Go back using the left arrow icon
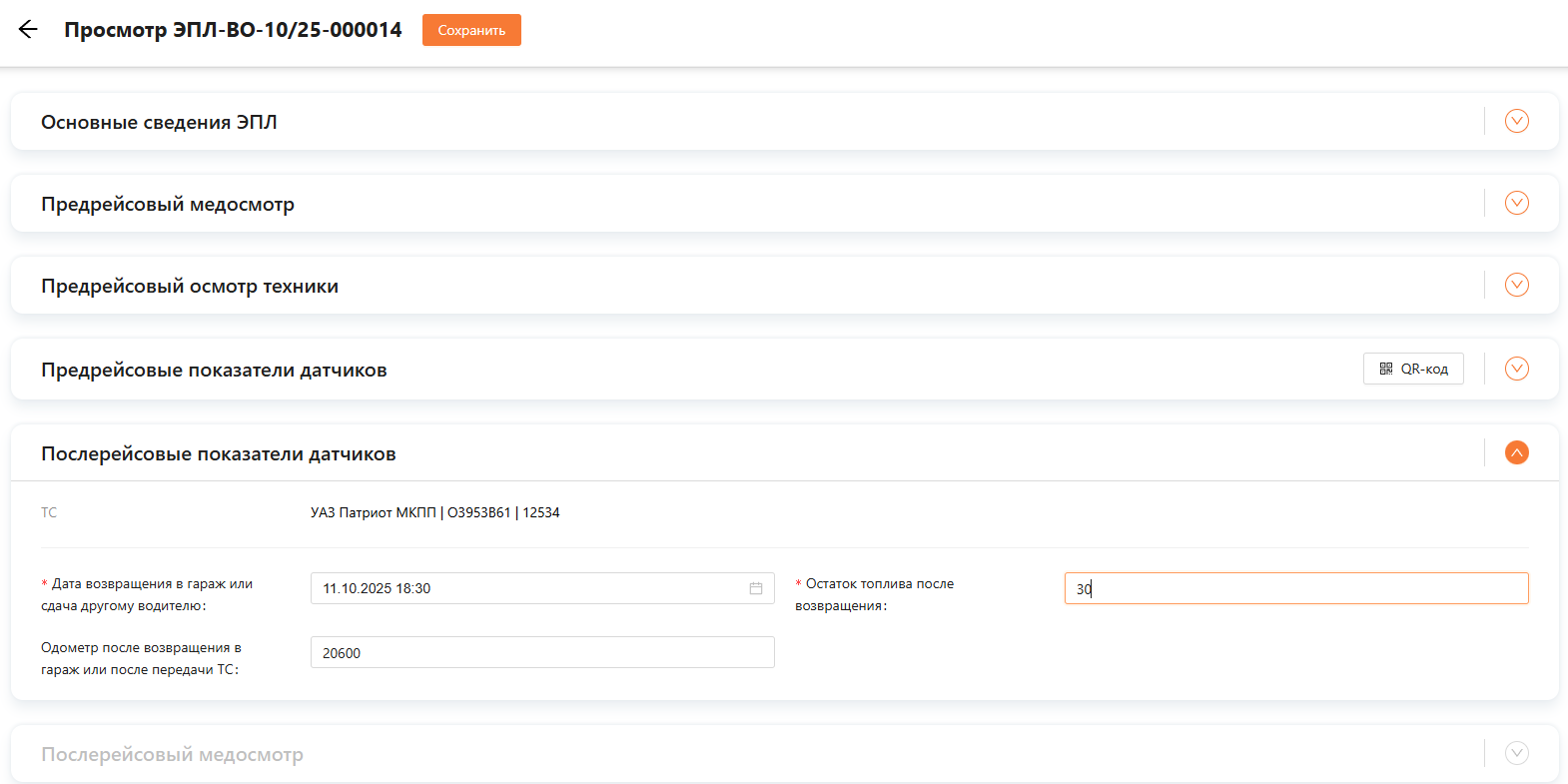 coord(28,30)
